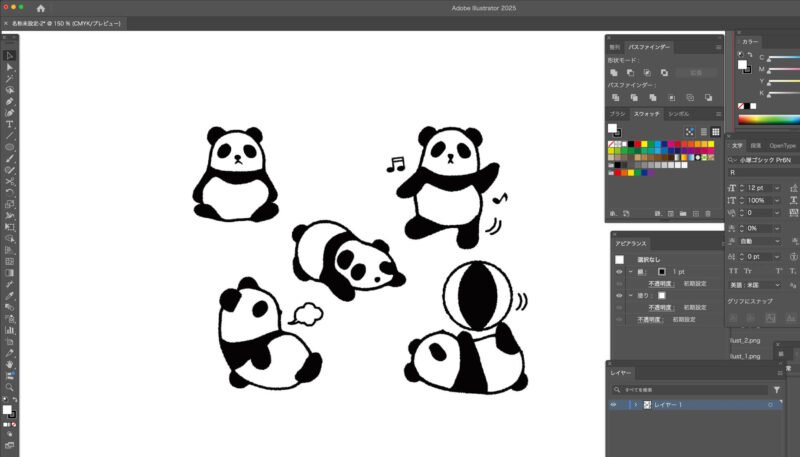Toggle visibility of the stroke (線) attribute
The image size is (800, 457).
point(618,272)
